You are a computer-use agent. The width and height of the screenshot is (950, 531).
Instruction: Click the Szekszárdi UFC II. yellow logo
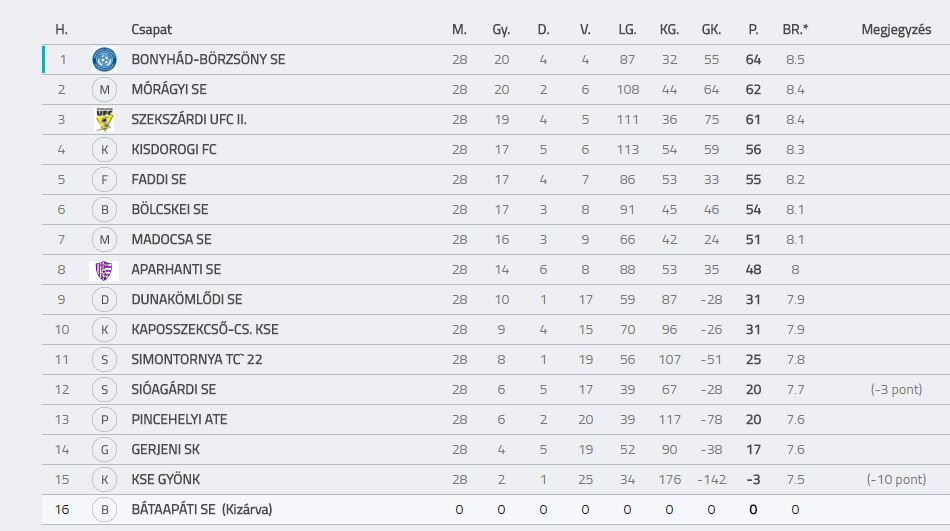(104, 119)
